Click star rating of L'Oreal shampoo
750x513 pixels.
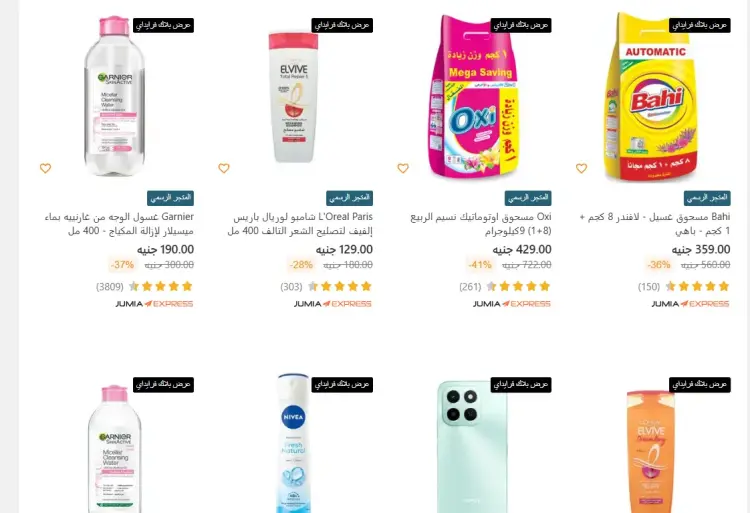coord(340,286)
